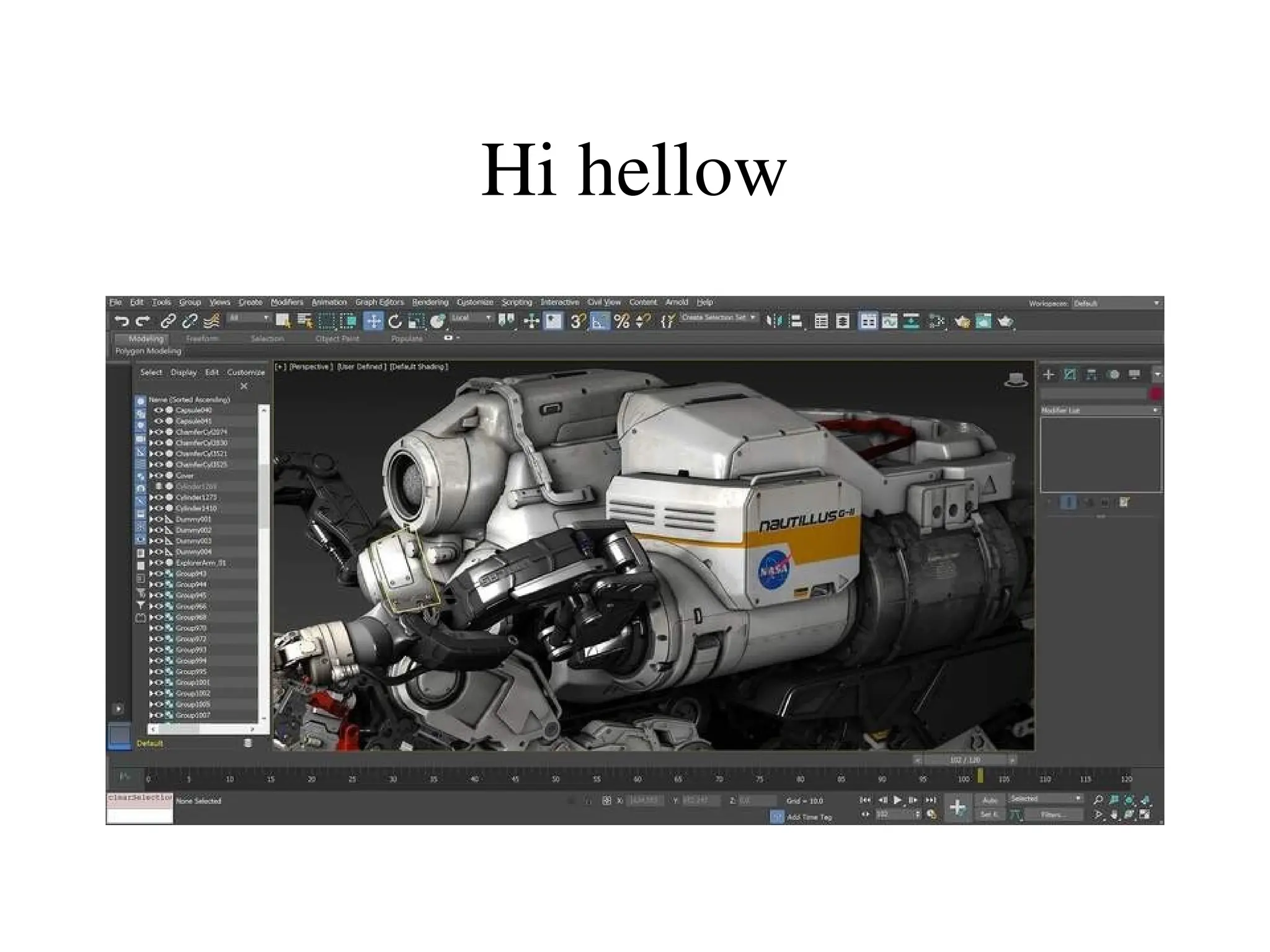Open the Rendered Frame Window

984,321
